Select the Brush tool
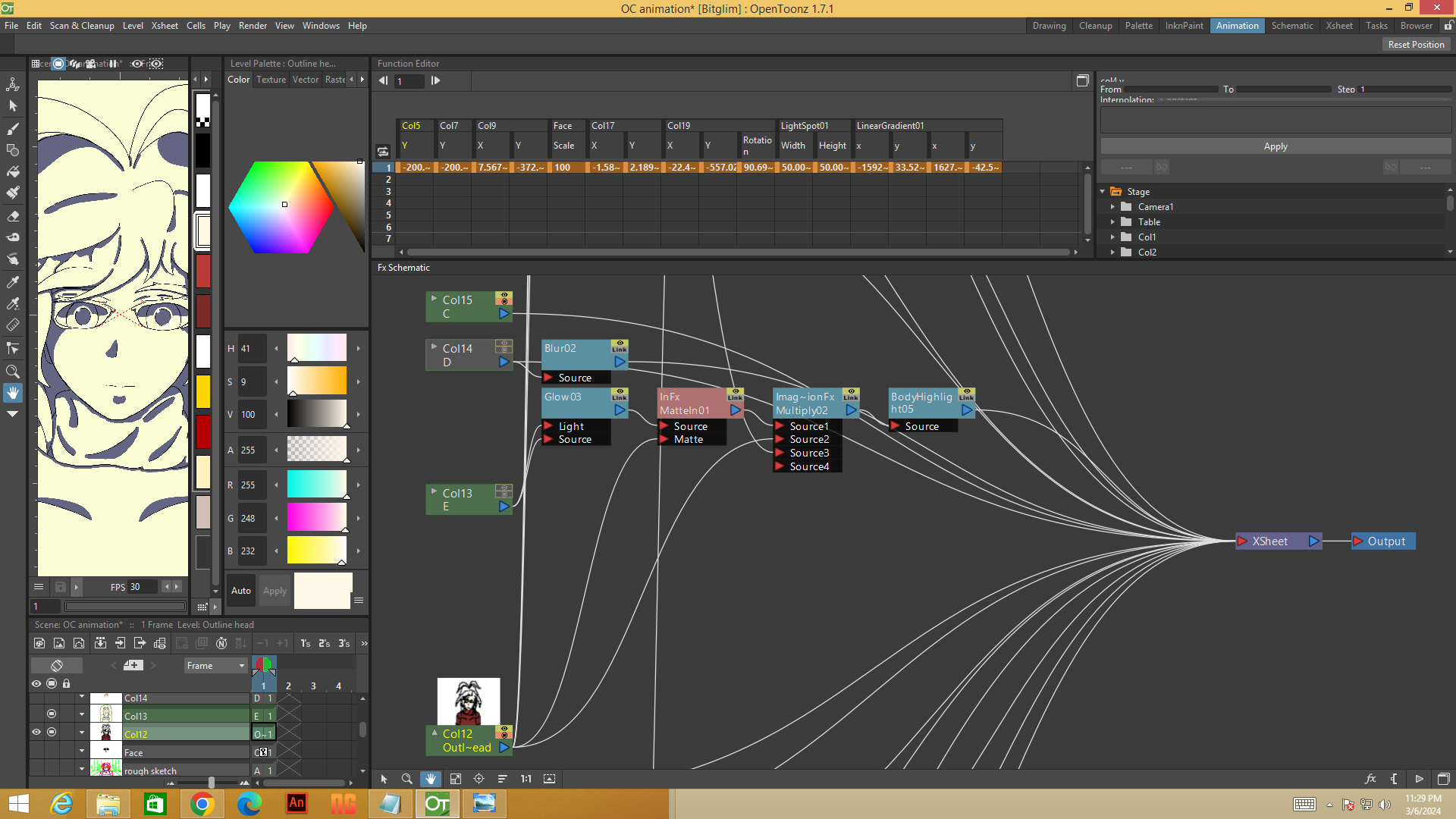 (13, 128)
